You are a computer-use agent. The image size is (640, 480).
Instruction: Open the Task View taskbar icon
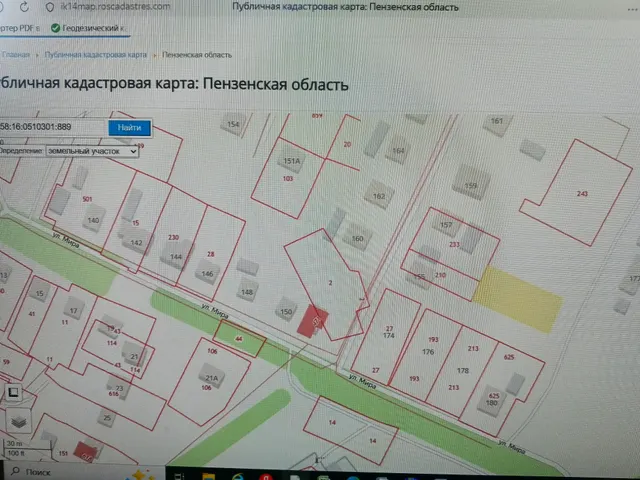179,476
